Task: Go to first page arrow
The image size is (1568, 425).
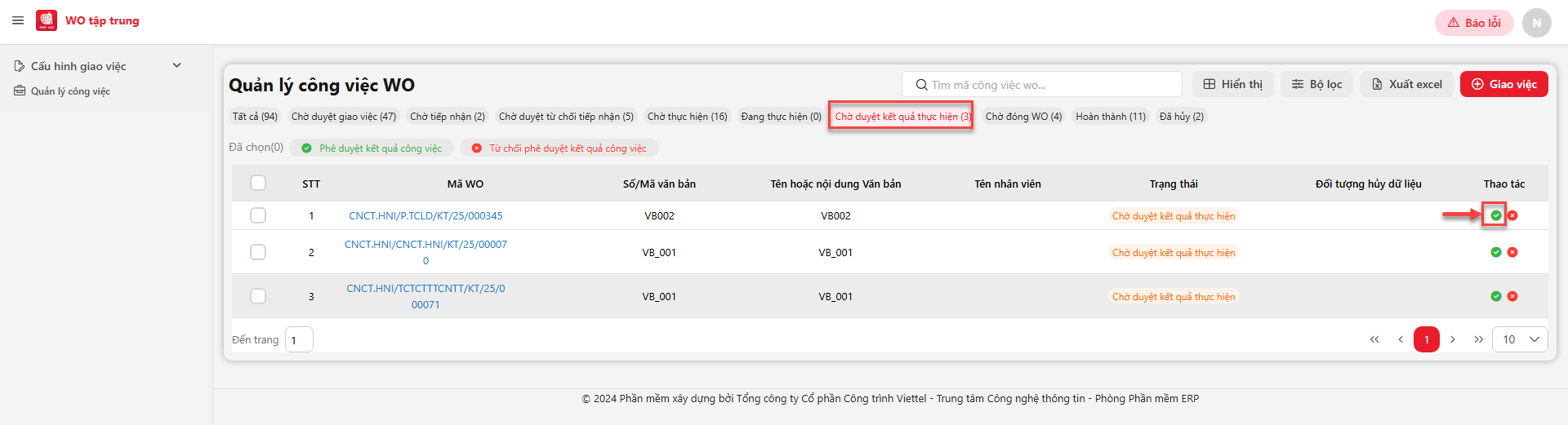Action: coord(1374,339)
